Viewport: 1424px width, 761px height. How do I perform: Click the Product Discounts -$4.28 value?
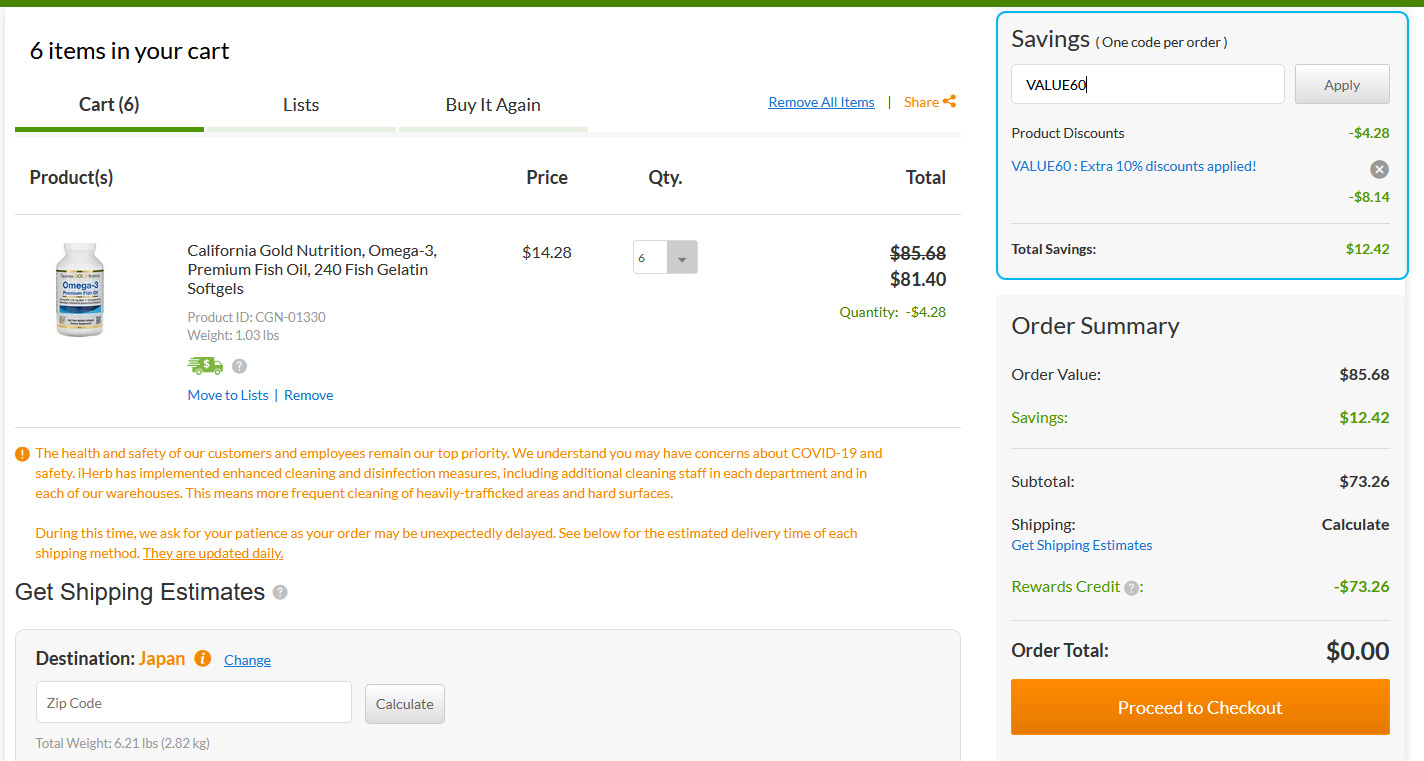pyautogui.click(x=1369, y=133)
